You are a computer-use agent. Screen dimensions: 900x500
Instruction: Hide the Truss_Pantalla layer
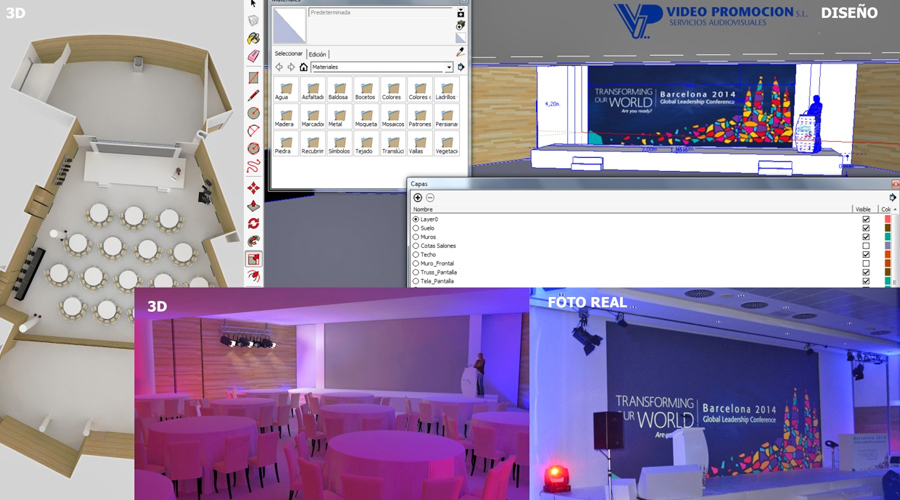(866, 272)
